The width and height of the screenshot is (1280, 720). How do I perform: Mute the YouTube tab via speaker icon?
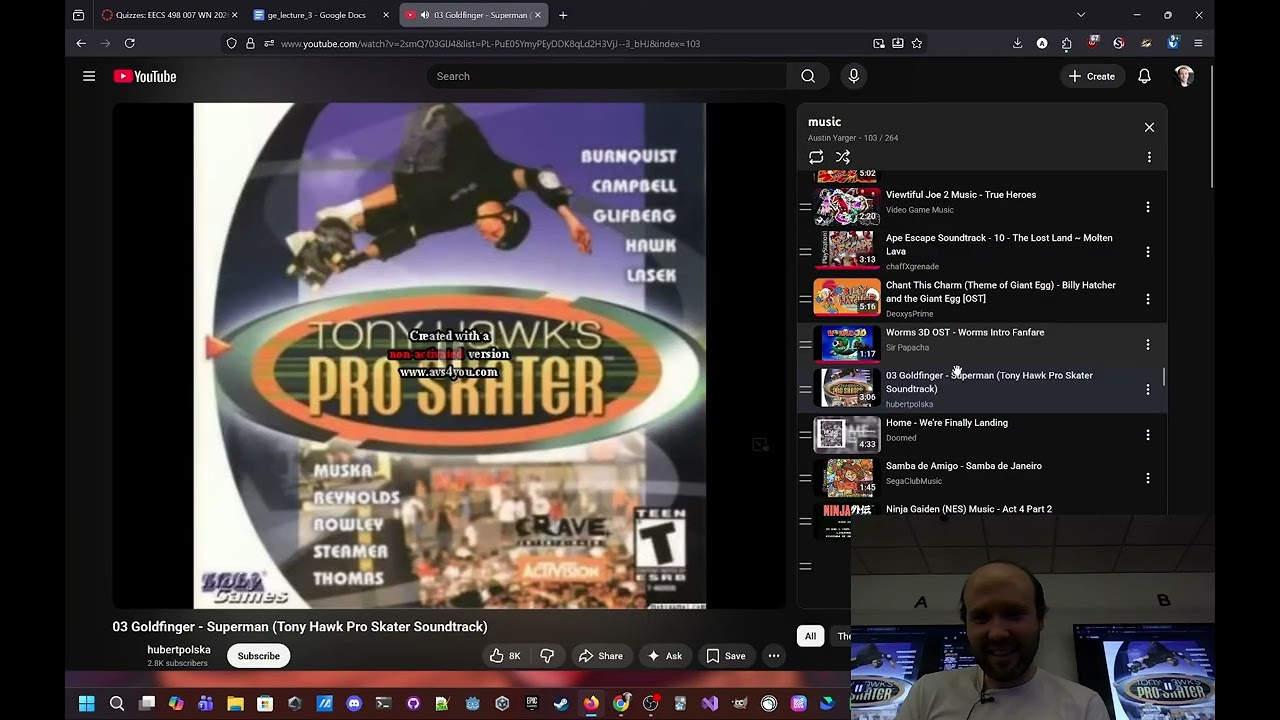pos(425,15)
